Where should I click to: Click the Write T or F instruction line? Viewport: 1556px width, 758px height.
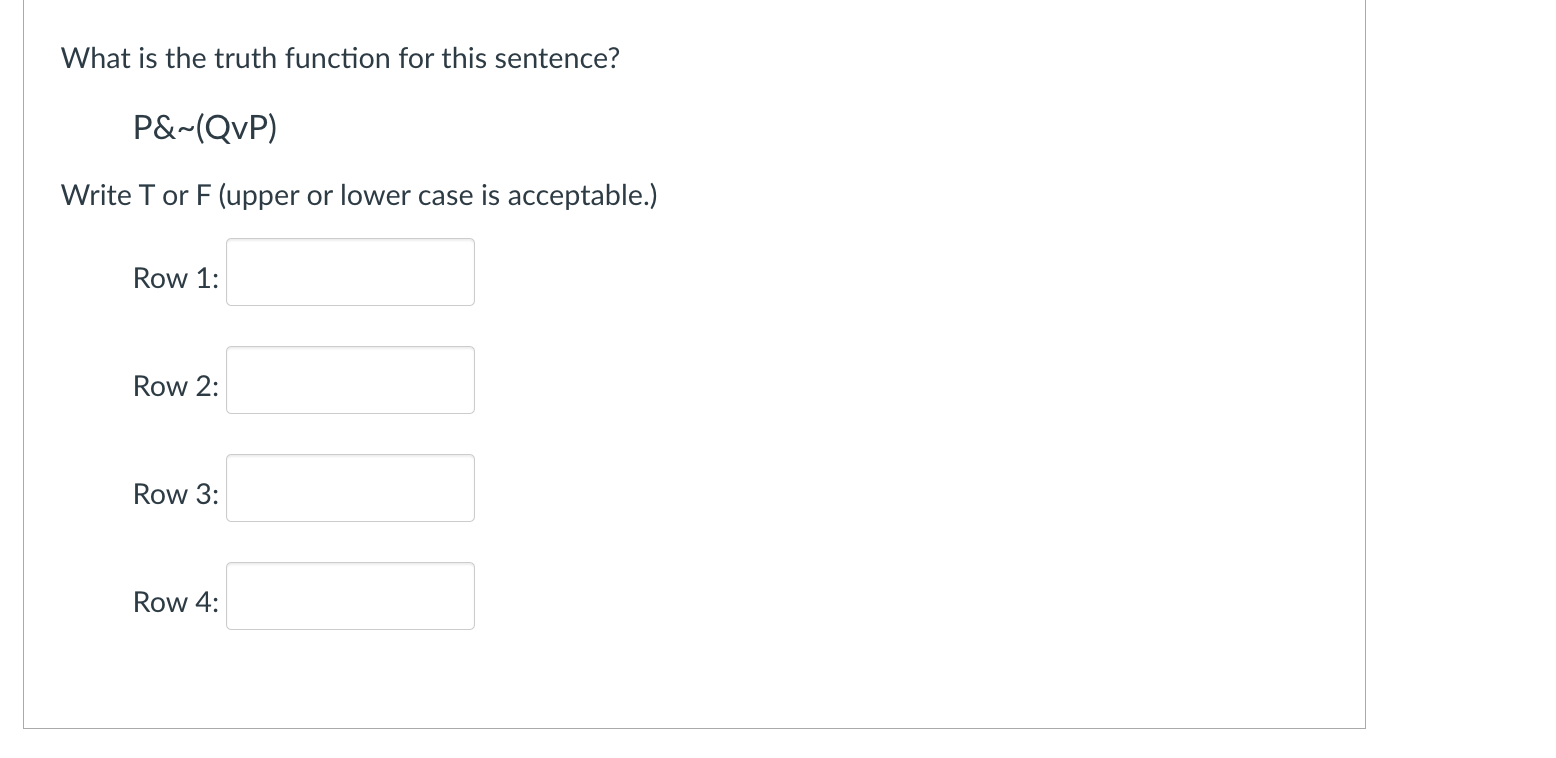point(358,195)
